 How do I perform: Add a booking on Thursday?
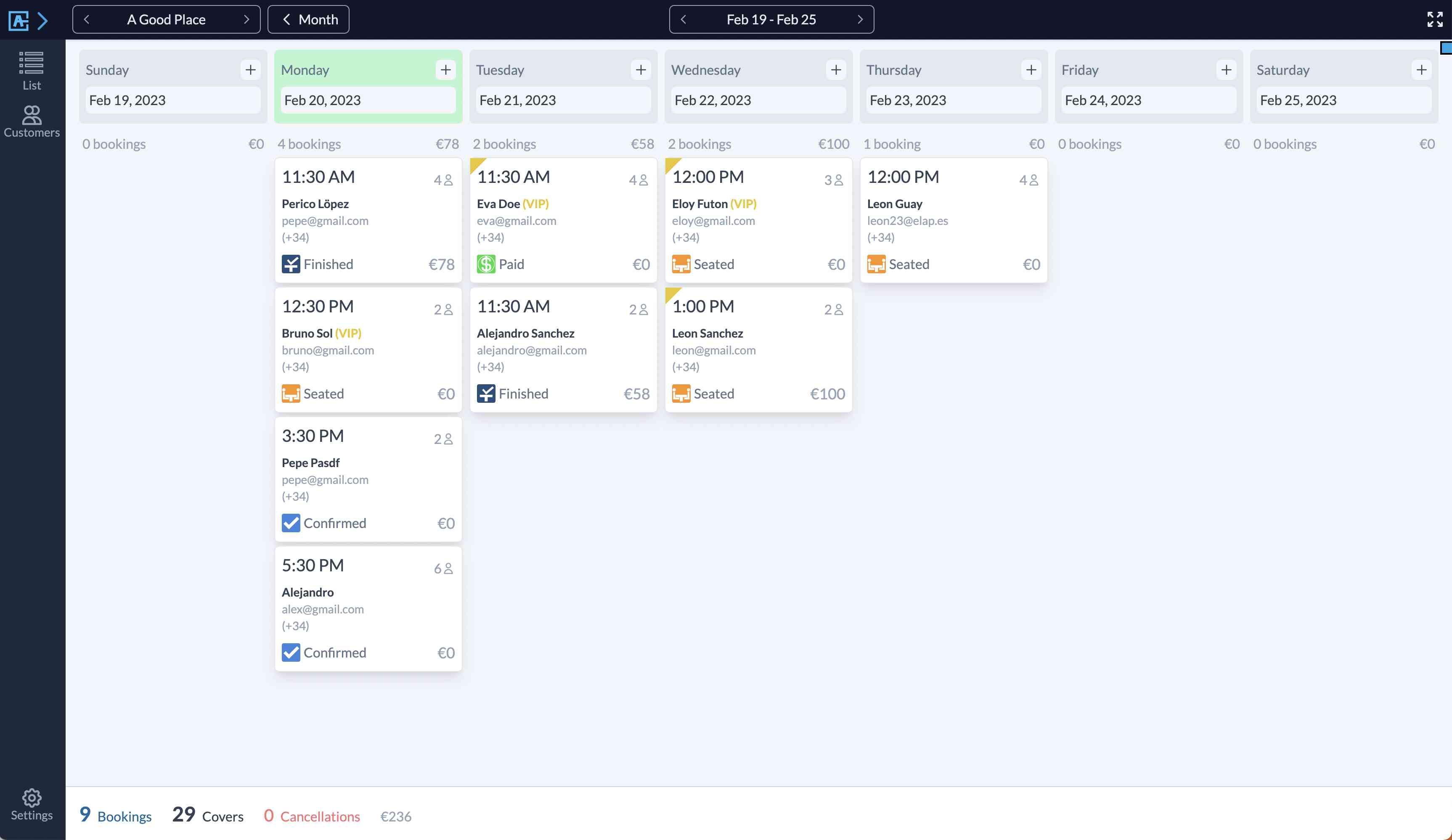pos(1031,70)
